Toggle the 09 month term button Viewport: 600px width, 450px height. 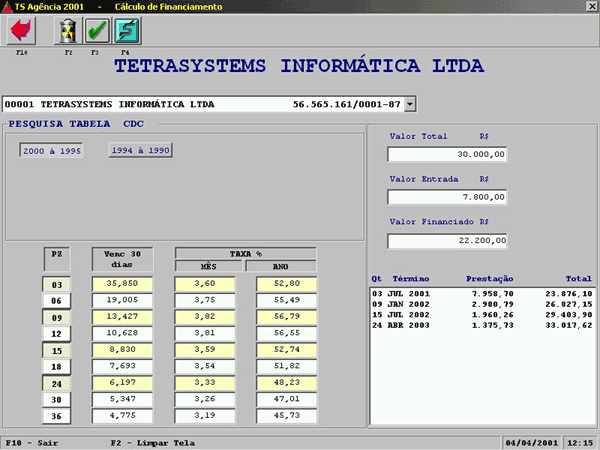(56, 318)
